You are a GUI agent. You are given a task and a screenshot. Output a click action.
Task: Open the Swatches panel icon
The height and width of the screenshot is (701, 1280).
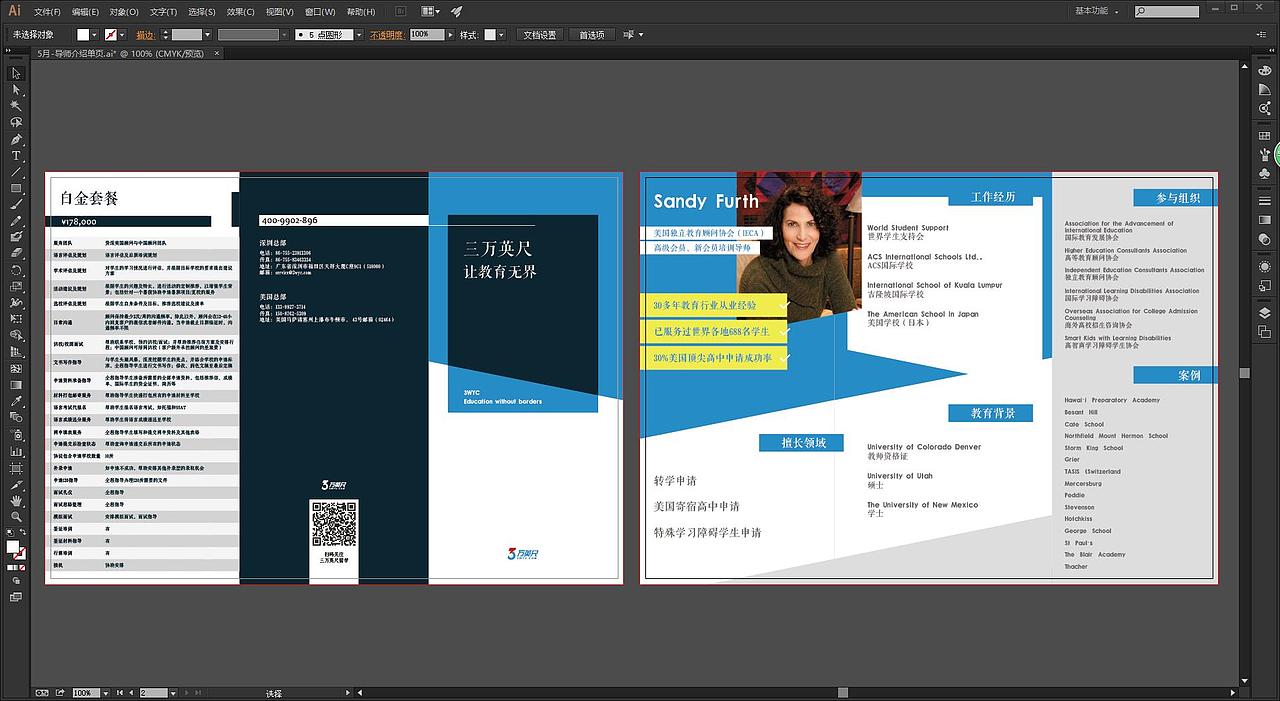[1264, 136]
